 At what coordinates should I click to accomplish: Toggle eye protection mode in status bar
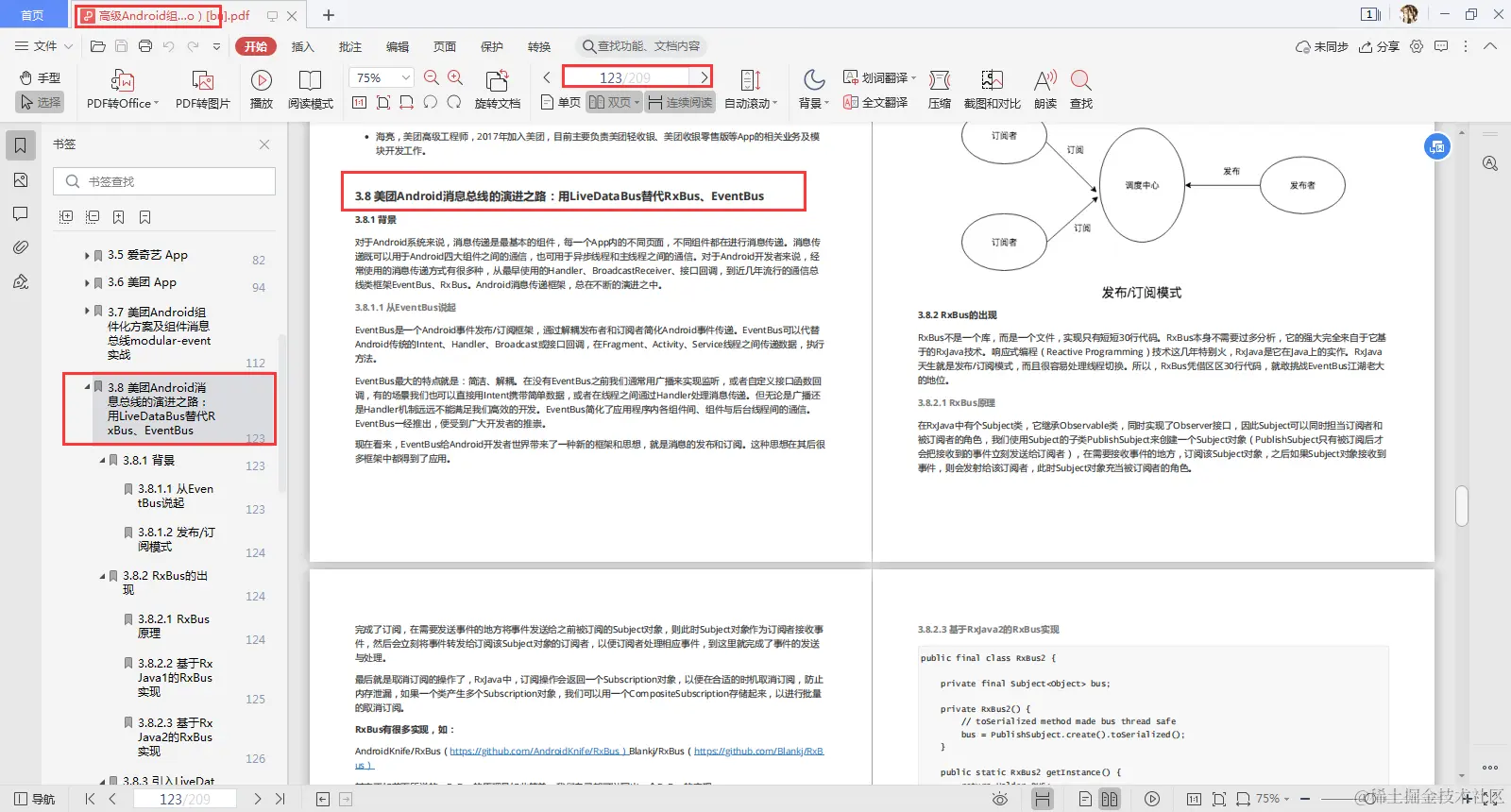[x=1000, y=799]
